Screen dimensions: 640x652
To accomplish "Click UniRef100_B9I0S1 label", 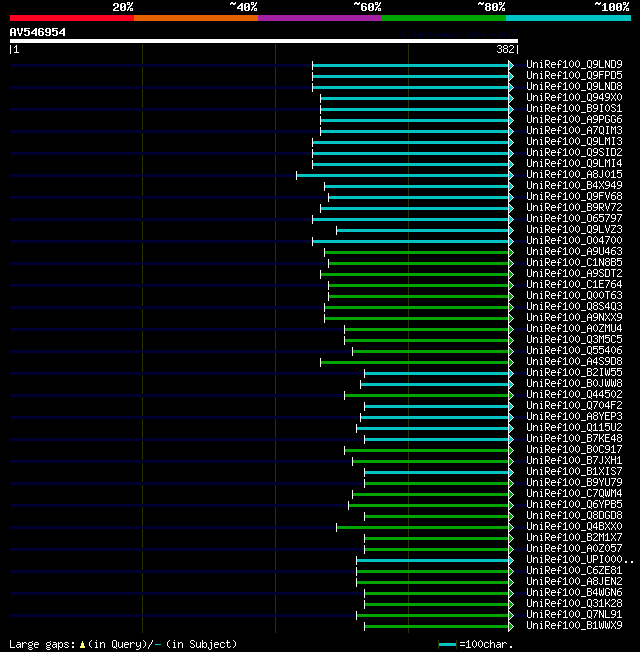I will pyautogui.click(x=574, y=109).
